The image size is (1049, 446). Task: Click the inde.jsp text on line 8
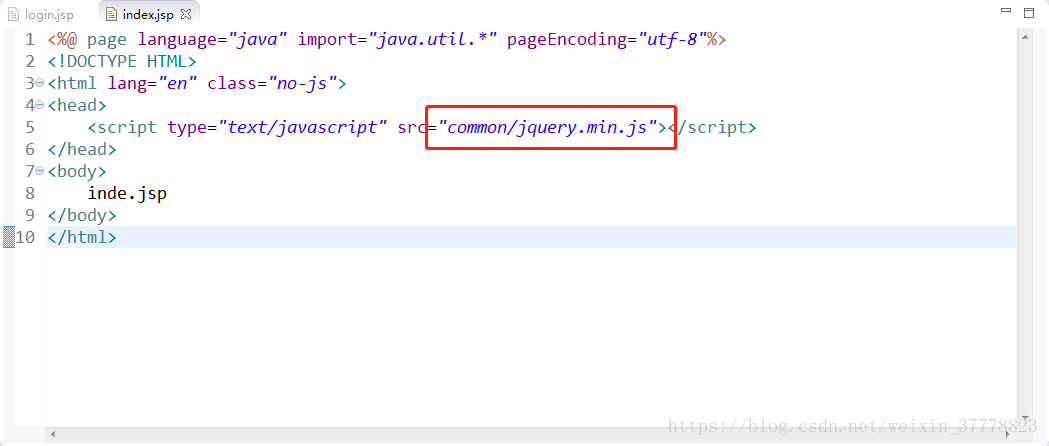(127, 194)
